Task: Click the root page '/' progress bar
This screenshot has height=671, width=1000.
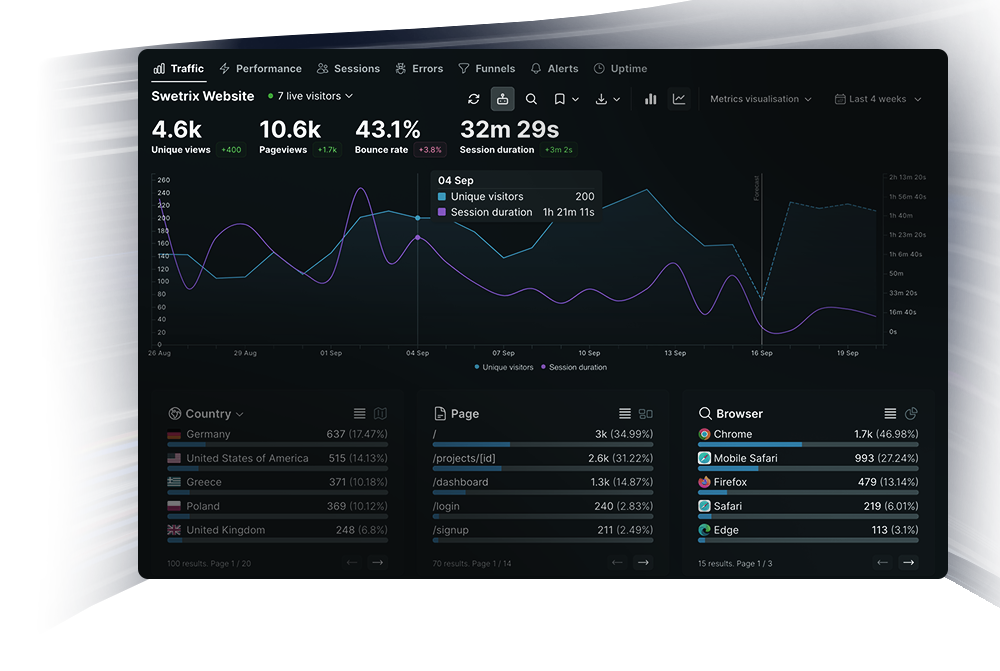Action: (x=543, y=444)
